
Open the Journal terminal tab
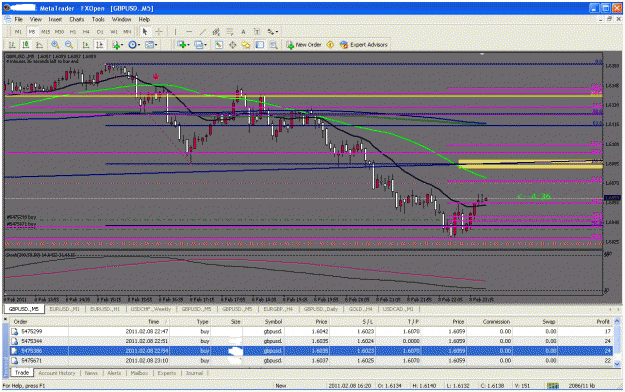tap(194, 373)
